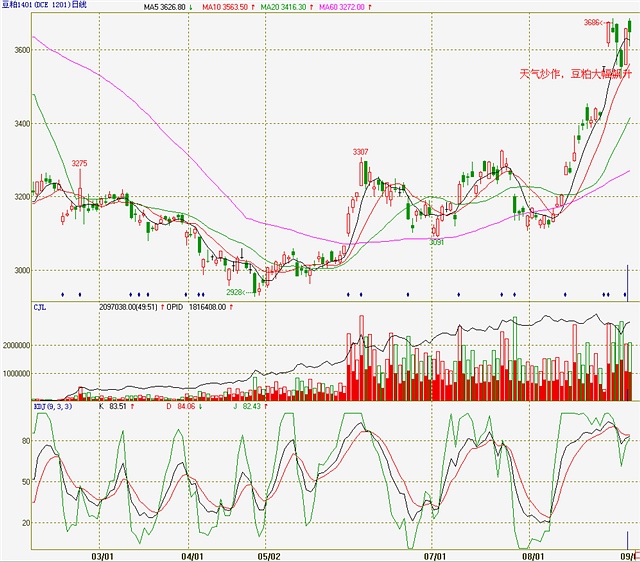
Task: Click the 50 level on KDJ axis
Action: click(26, 482)
